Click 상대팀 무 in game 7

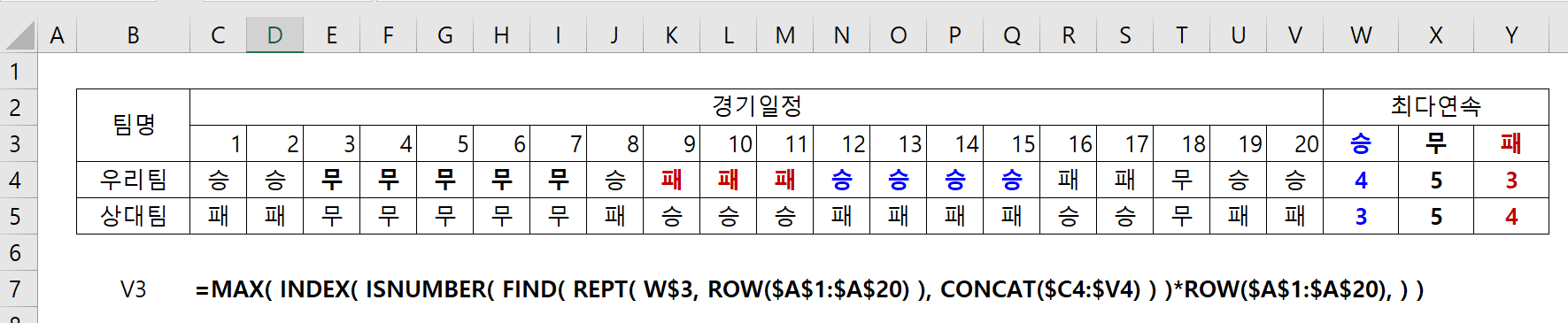pos(558,216)
